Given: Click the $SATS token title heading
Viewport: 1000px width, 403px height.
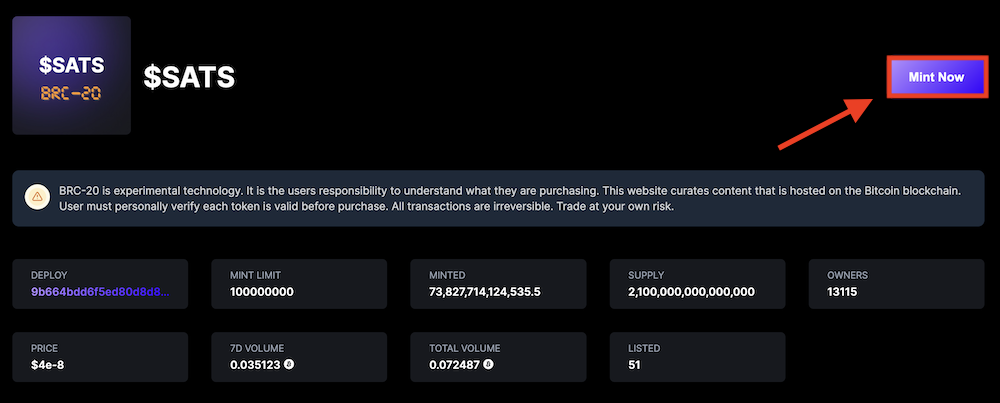Looking at the screenshot, I should coord(189,77).
